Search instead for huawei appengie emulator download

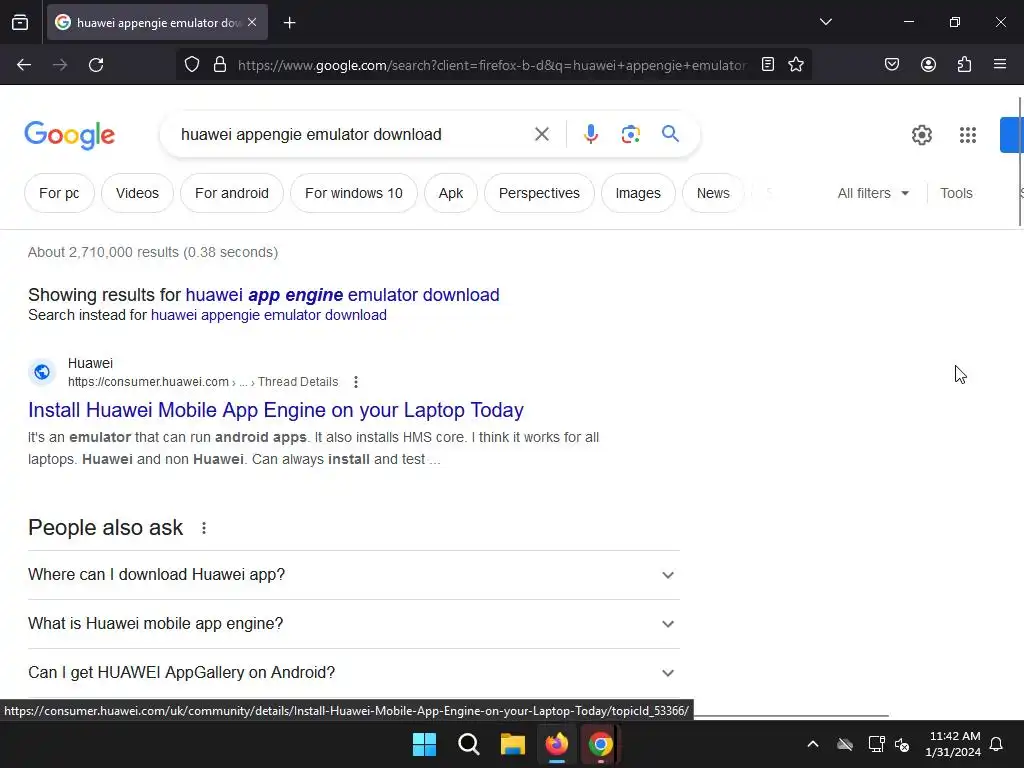[x=268, y=315]
